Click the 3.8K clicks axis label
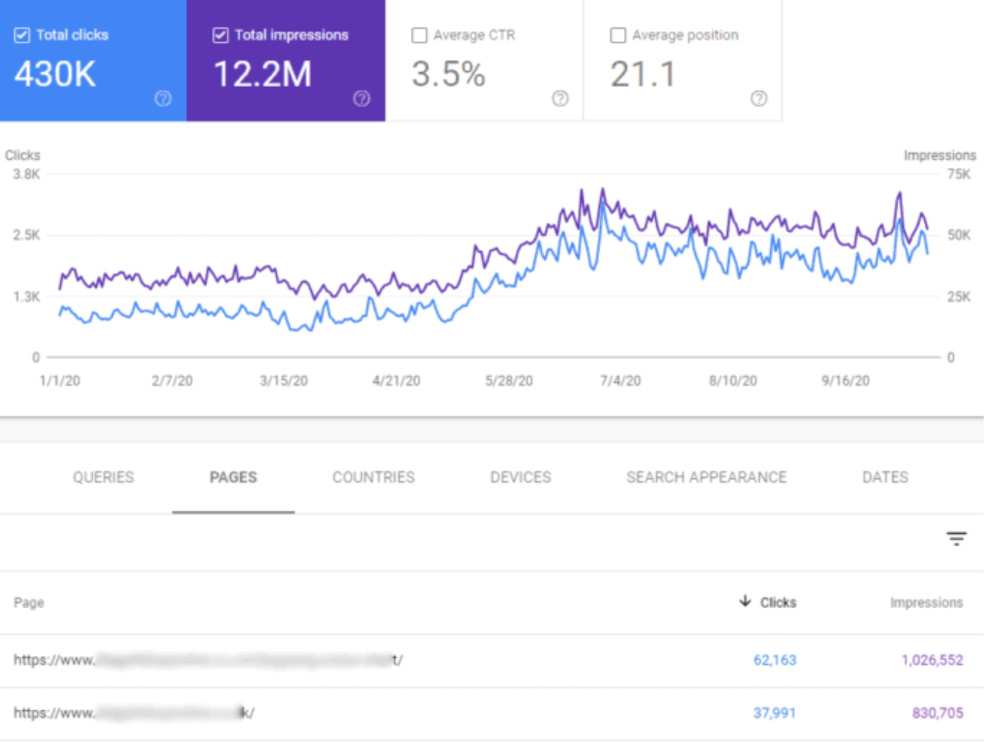The image size is (1000, 750). 26,174
